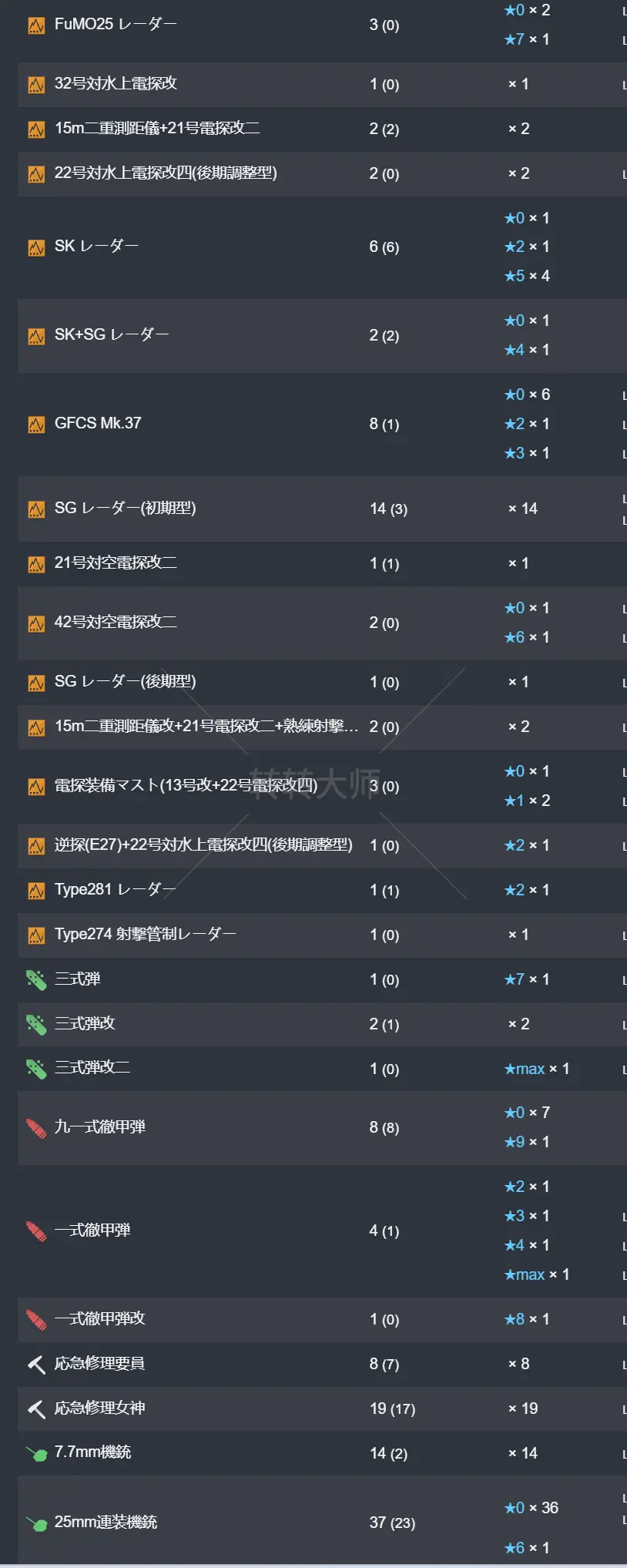Select the SK レーダー radar icon
627x1568 pixels.
35,247
